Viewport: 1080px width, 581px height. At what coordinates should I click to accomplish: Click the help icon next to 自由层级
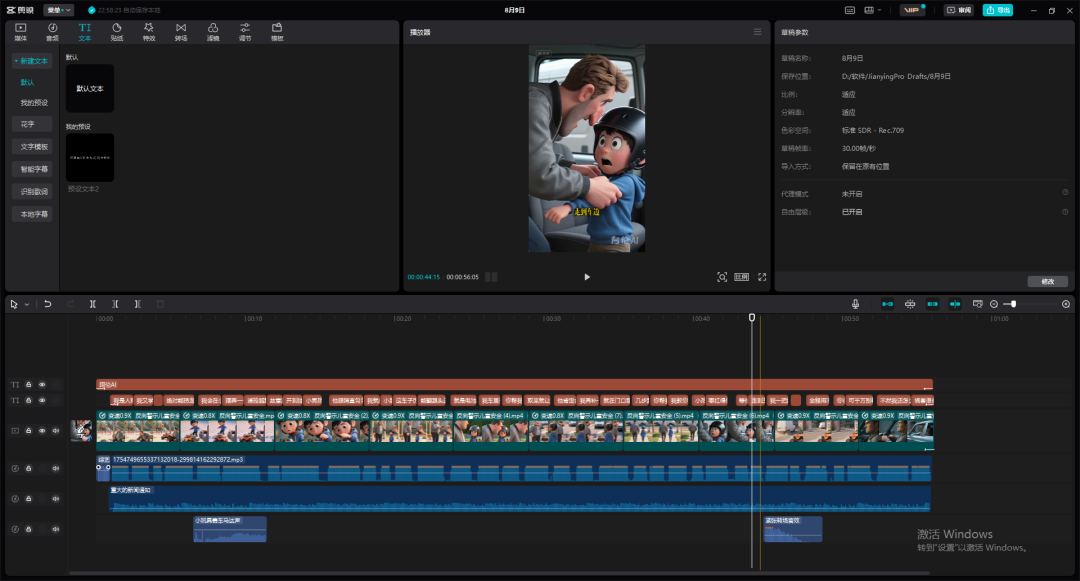tap(1065, 211)
